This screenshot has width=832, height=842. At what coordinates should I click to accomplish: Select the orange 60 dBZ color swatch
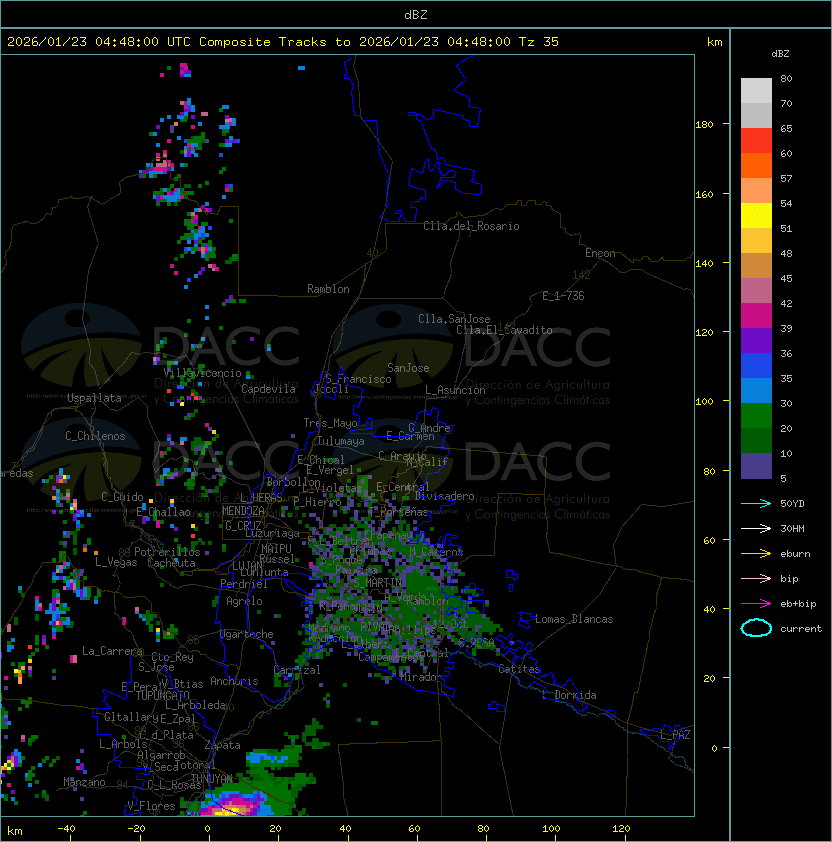756,165
